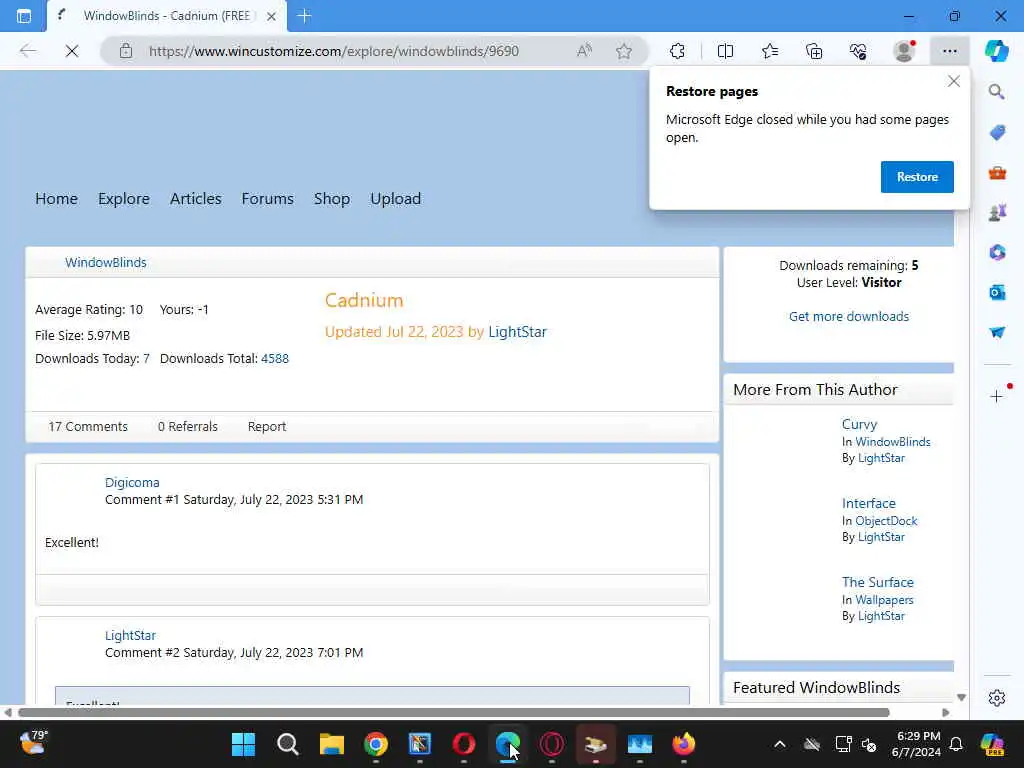The image size is (1024, 768).
Task: Open the Upload menu item
Action: click(x=396, y=199)
